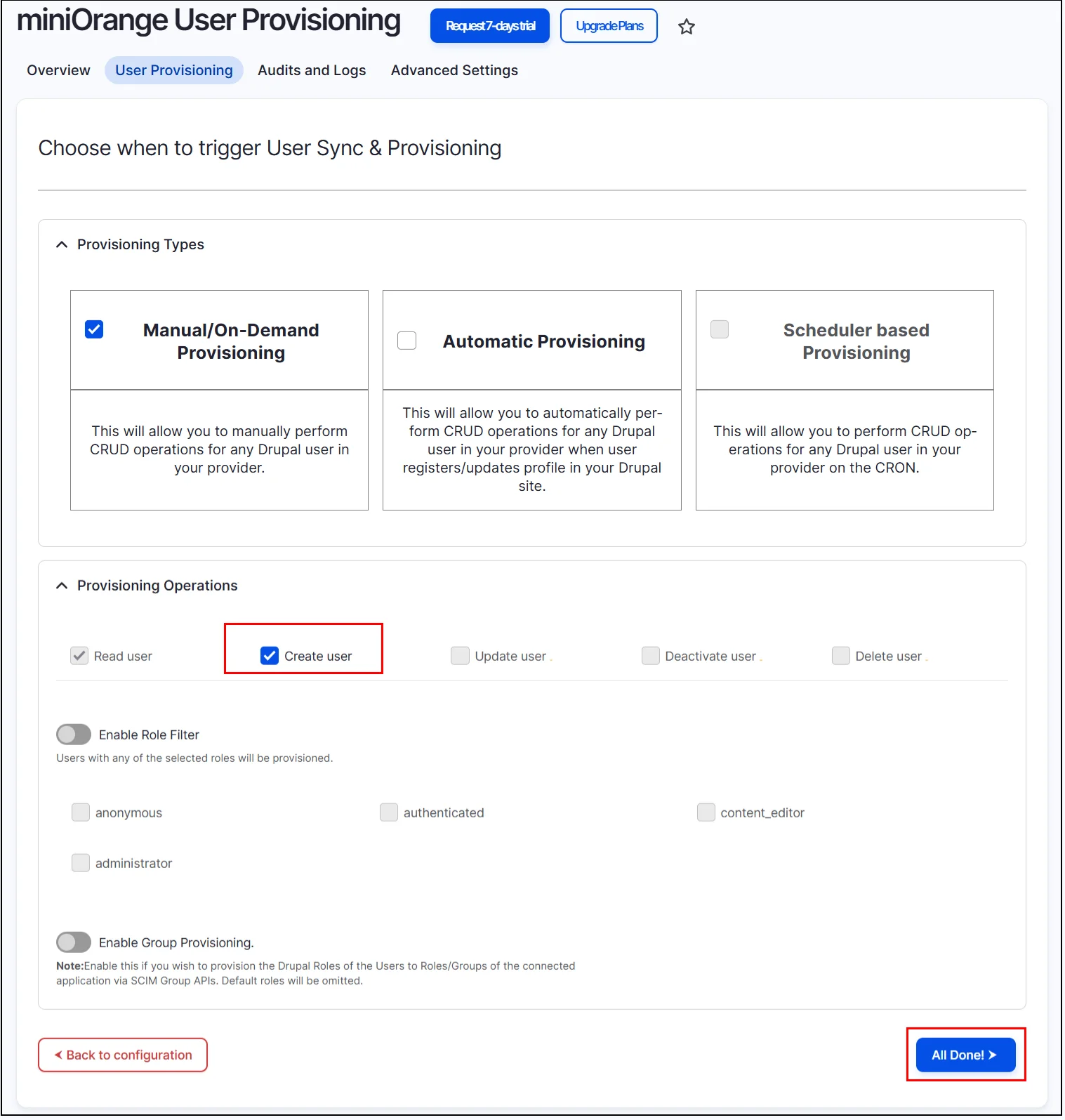Click the Manual/On-Demand Provisioning heading
This screenshot has width=1065, height=1120.
click(231, 341)
